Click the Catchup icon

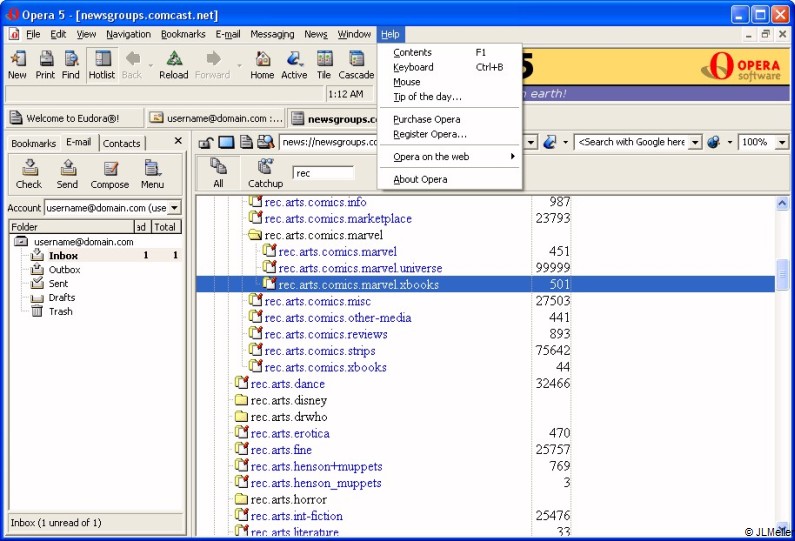tap(265, 173)
